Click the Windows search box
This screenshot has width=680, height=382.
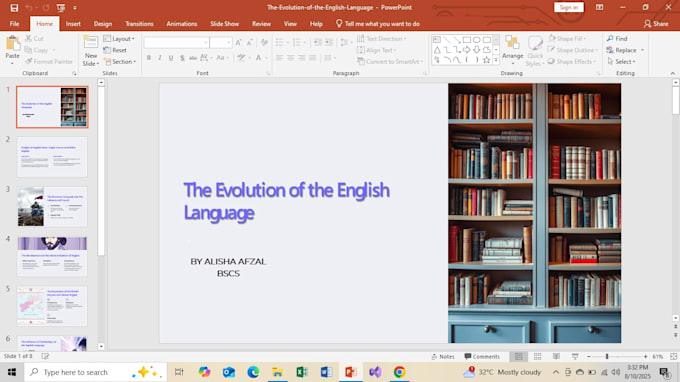[x=95, y=372]
